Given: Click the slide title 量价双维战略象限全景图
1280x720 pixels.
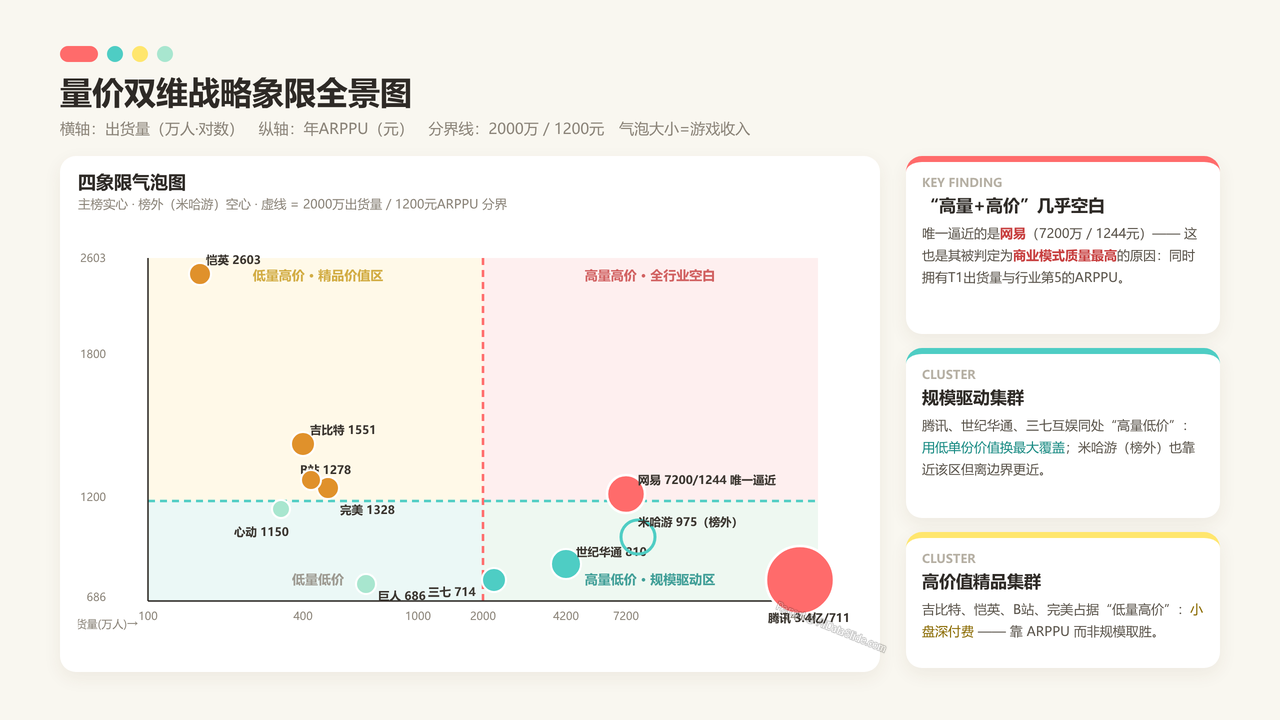Looking at the screenshot, I should (236, 94).
